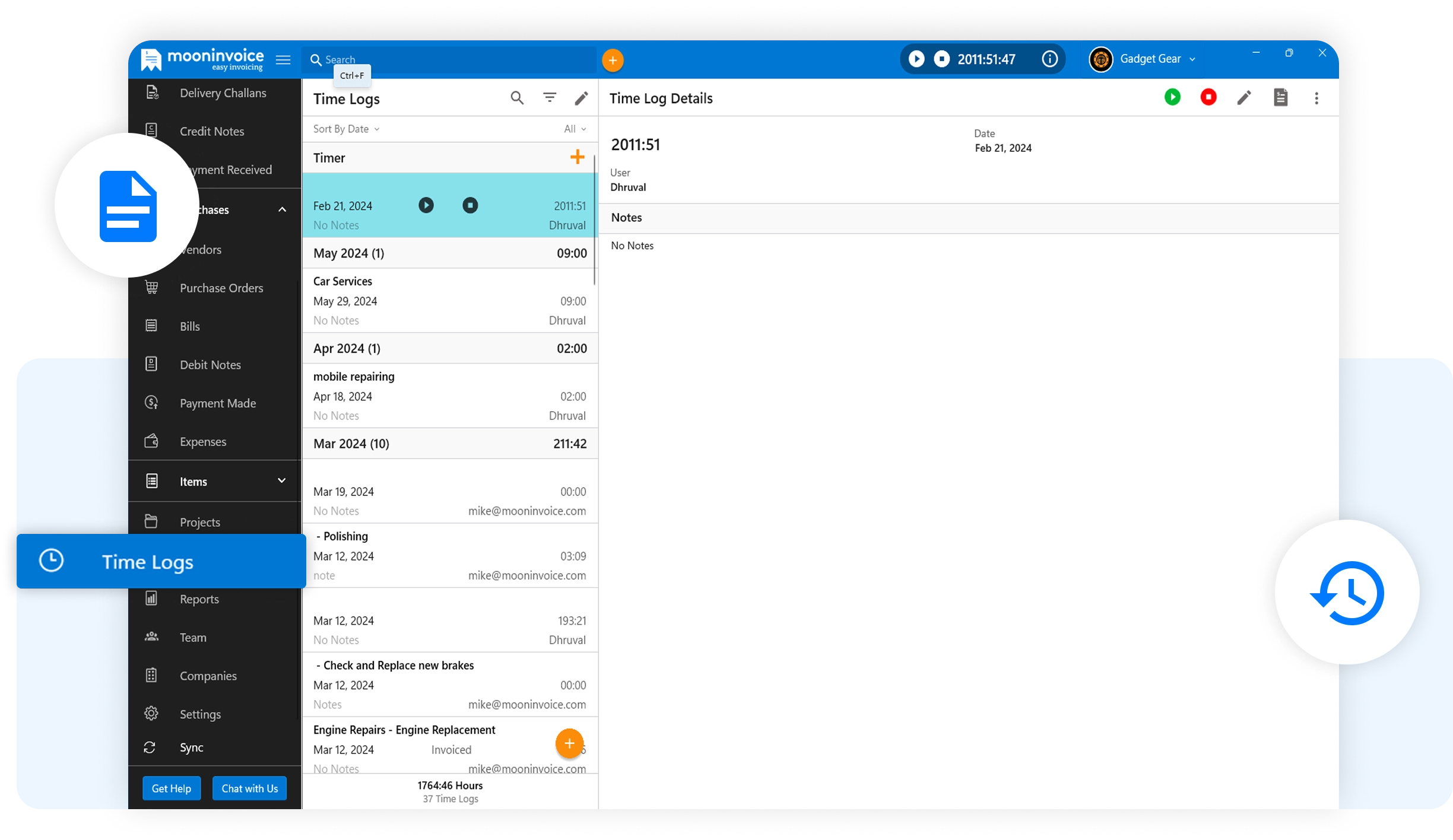Stop the Feb 21, 2024 timer entry
1453x840 pixels.
[470, 206]
